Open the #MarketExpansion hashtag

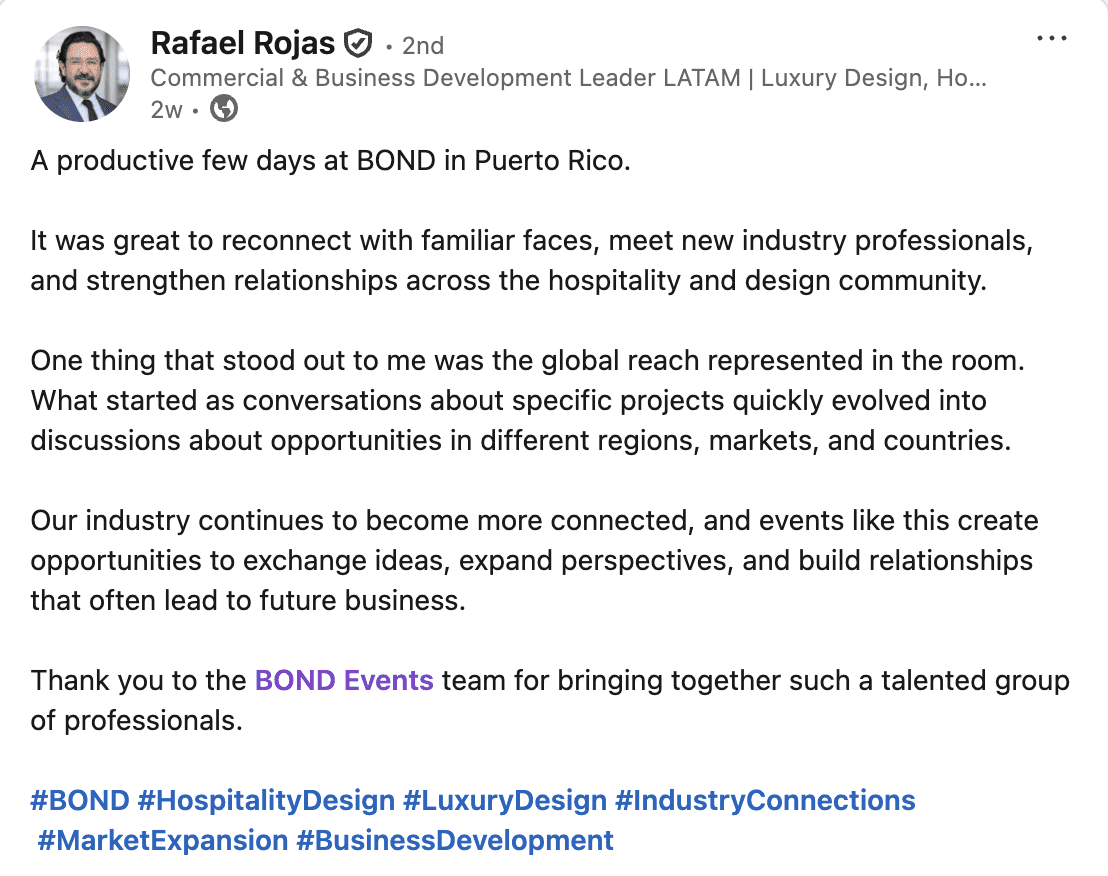coord(163,841)
